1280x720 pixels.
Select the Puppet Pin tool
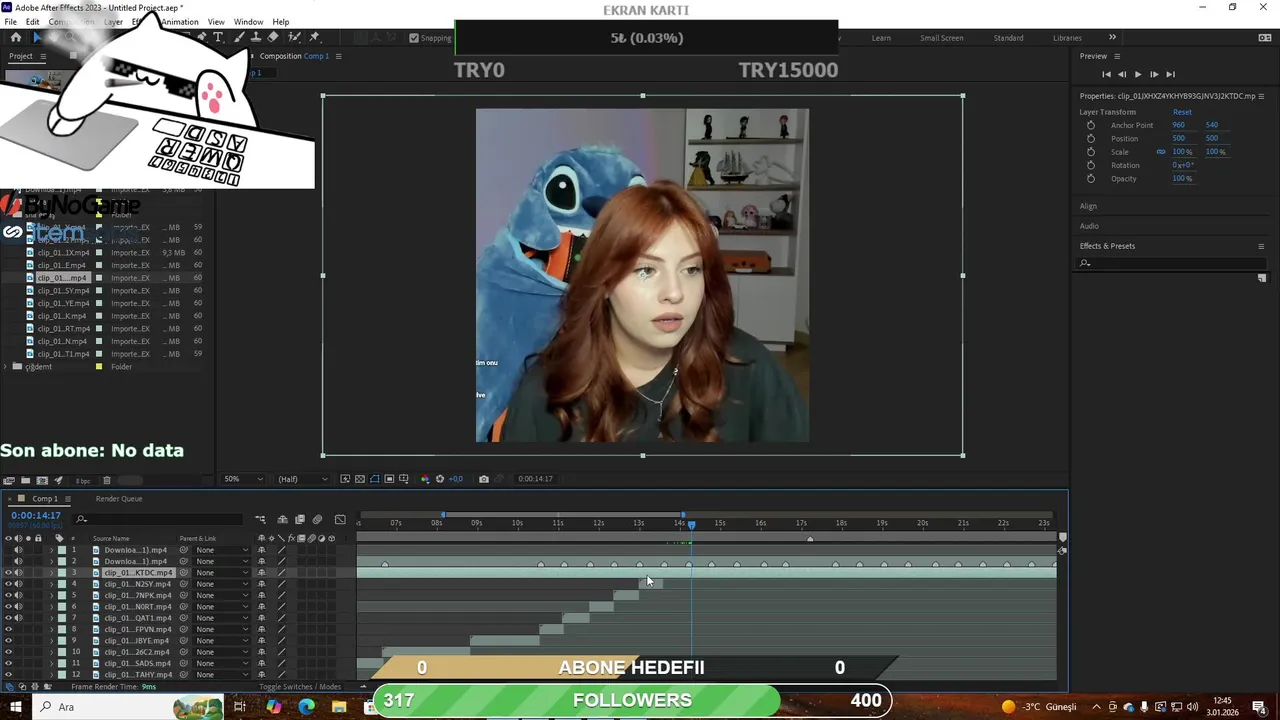point(314,37)
